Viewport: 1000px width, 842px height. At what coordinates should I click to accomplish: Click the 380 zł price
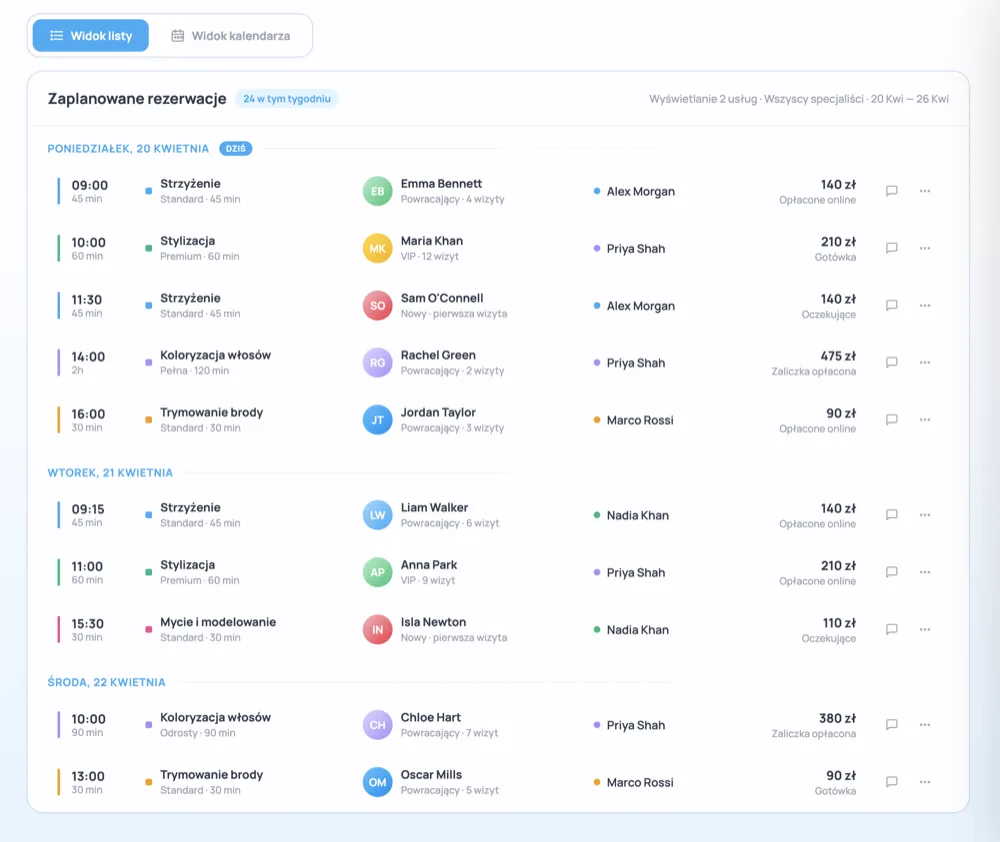pos(837,718)
